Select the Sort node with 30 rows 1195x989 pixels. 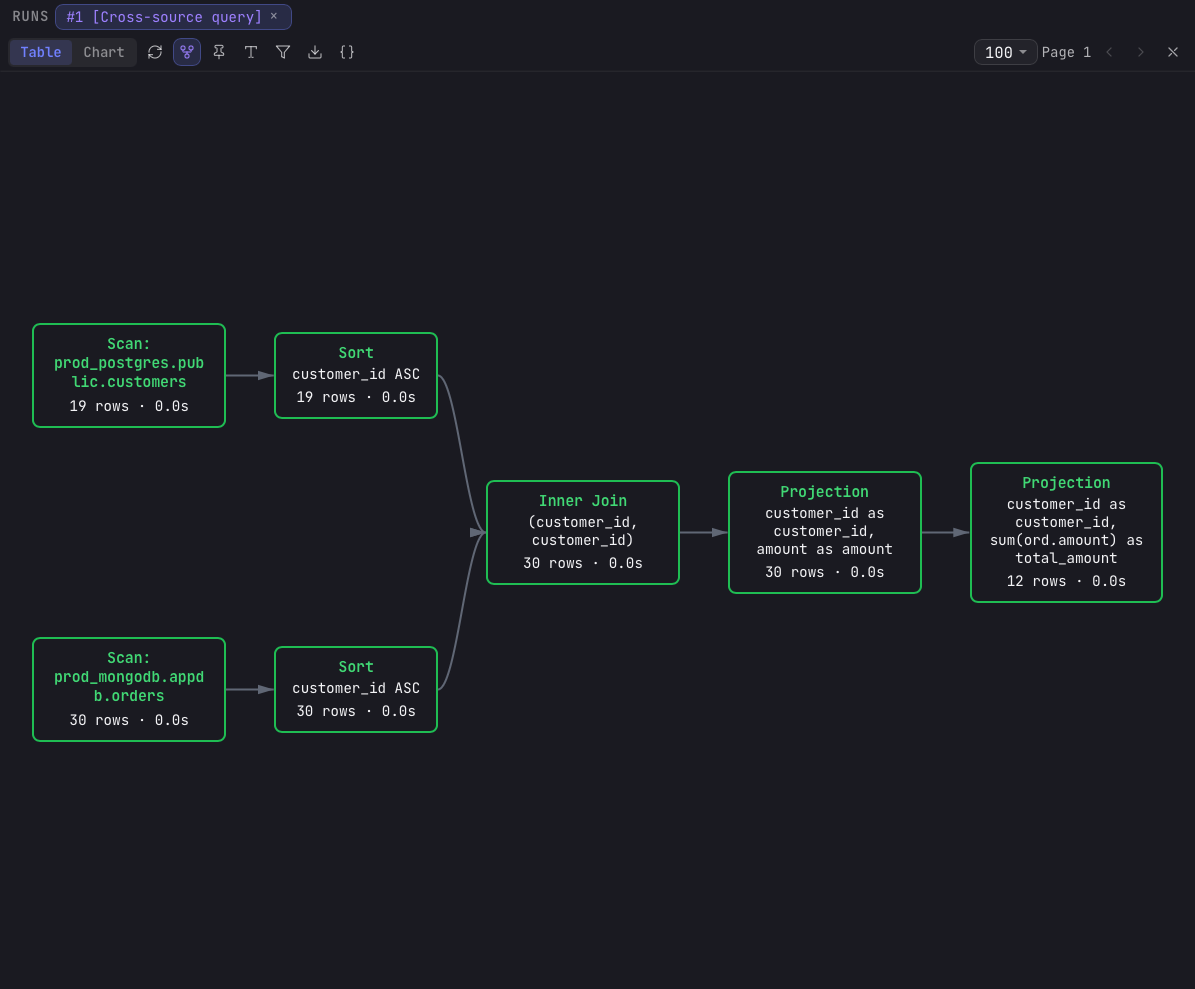(356, 690)
